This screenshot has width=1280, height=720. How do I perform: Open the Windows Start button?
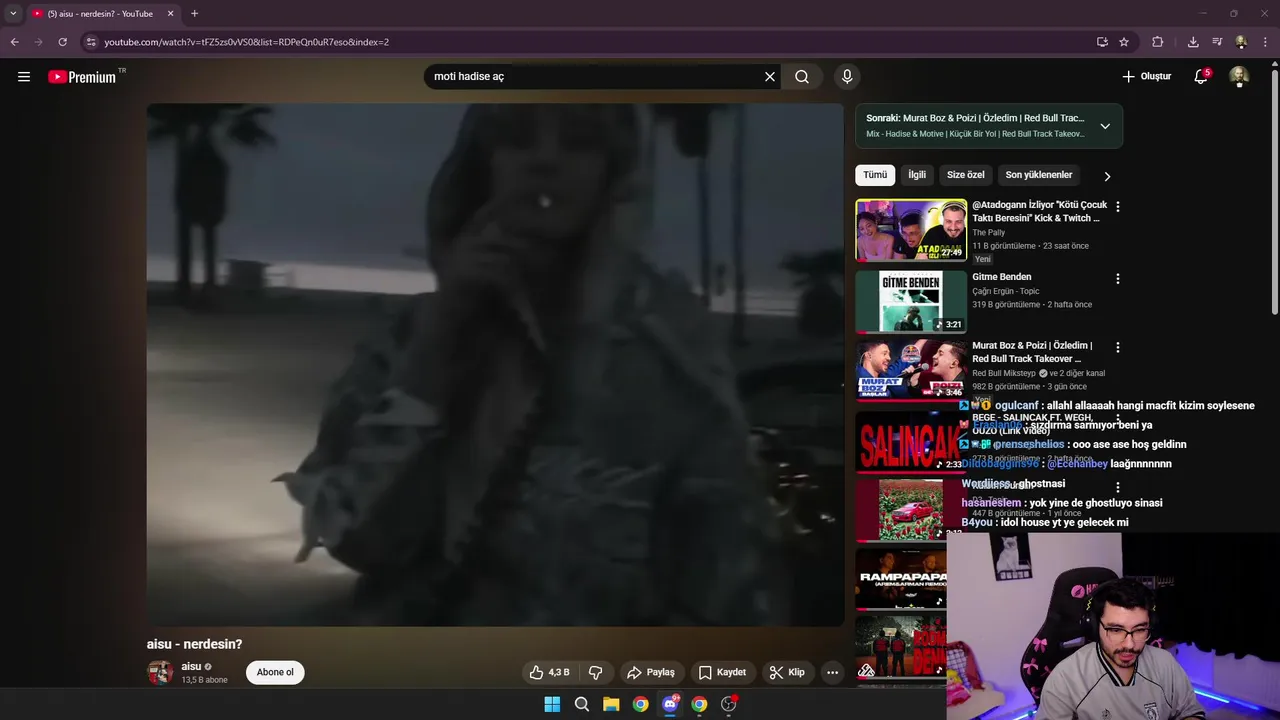pos(552,704)
